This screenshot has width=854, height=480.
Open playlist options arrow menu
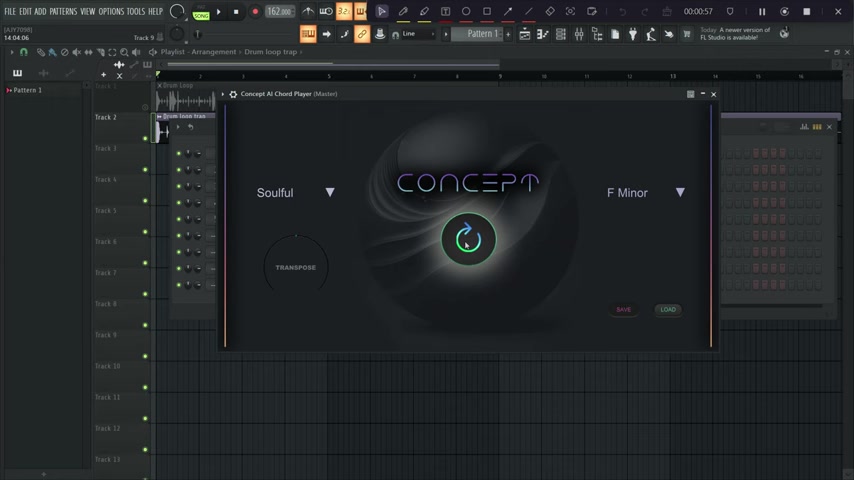point(11,52)
